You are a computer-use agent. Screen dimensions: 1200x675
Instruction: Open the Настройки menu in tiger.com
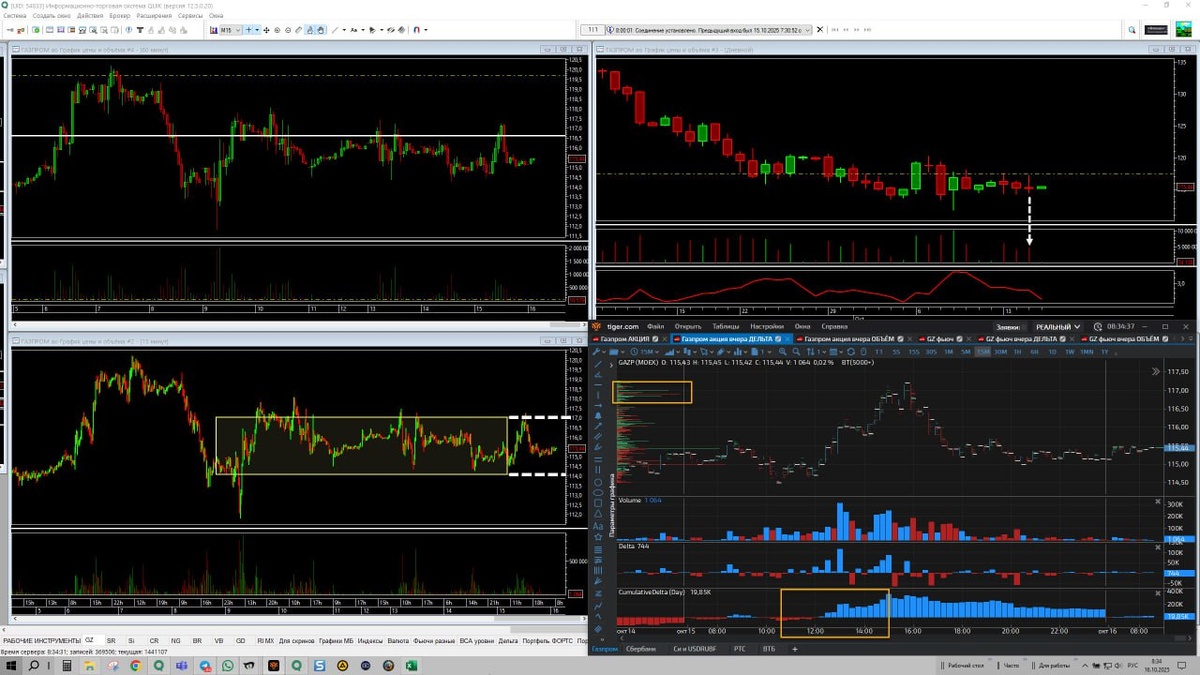coord(767,327)
